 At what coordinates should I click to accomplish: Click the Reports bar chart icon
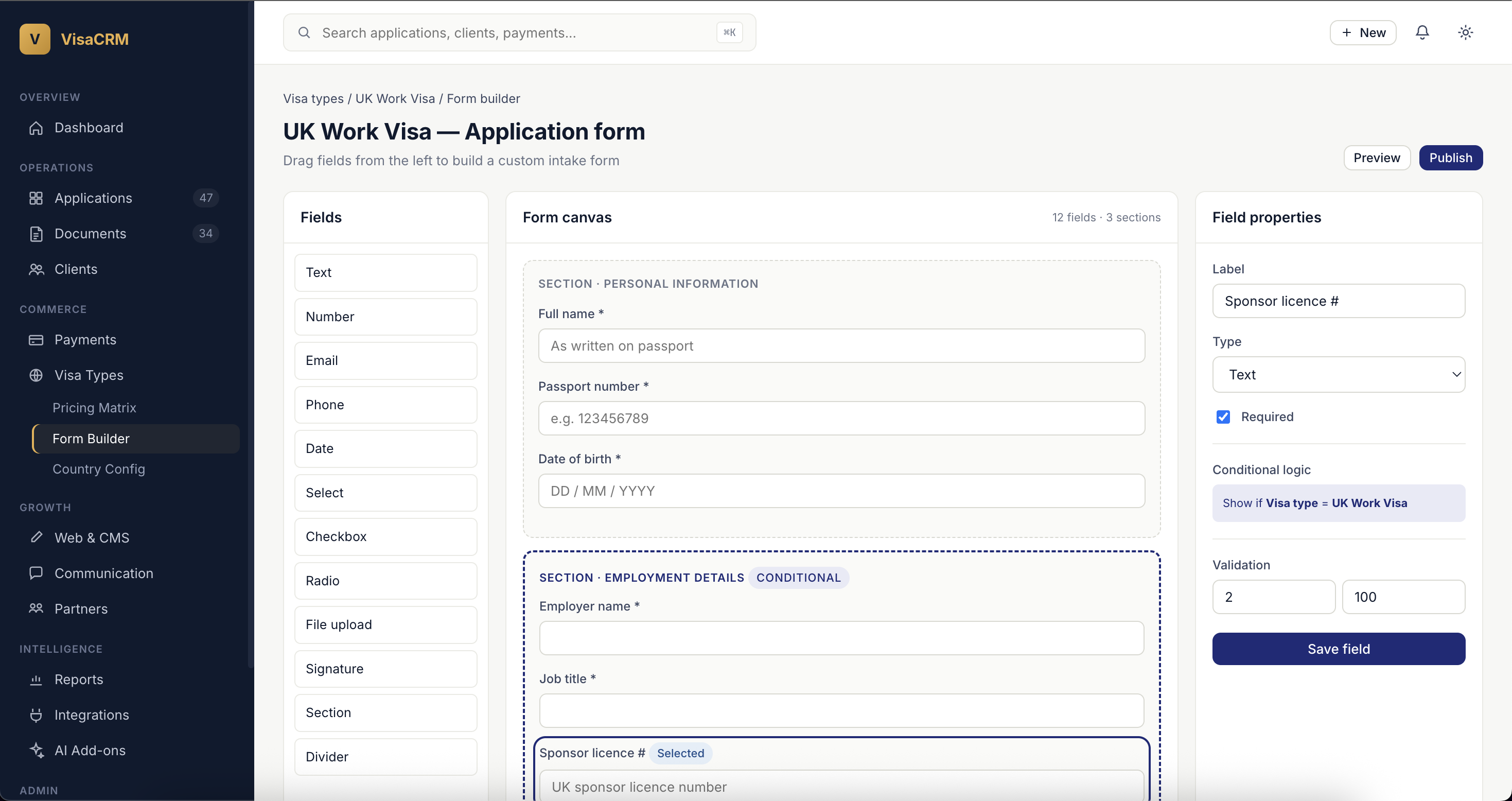tap(36, 680)
